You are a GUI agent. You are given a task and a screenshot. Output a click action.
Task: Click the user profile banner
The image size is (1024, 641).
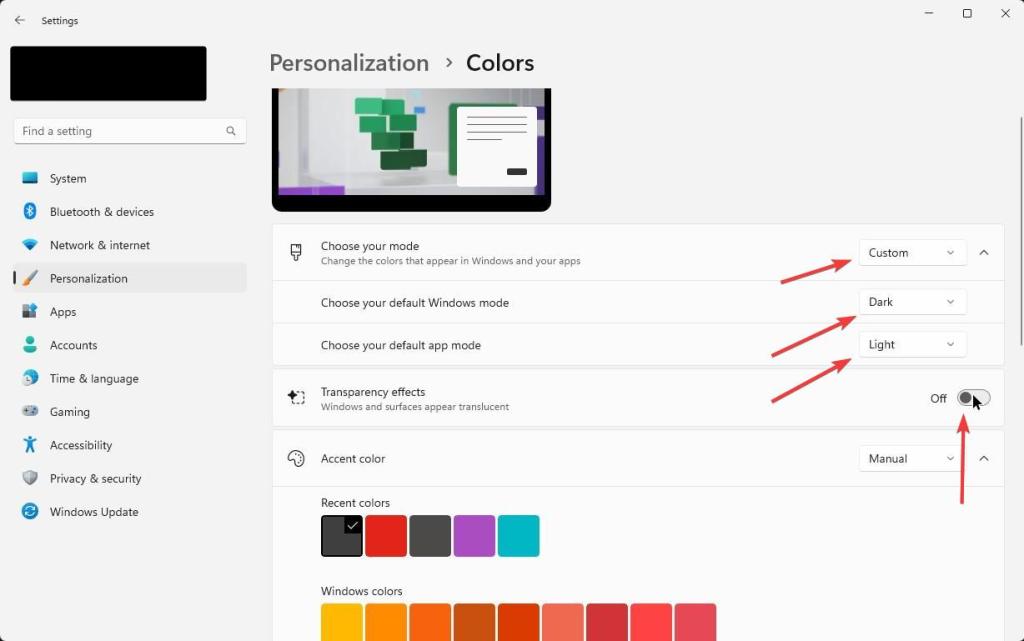tap(108, 73)
